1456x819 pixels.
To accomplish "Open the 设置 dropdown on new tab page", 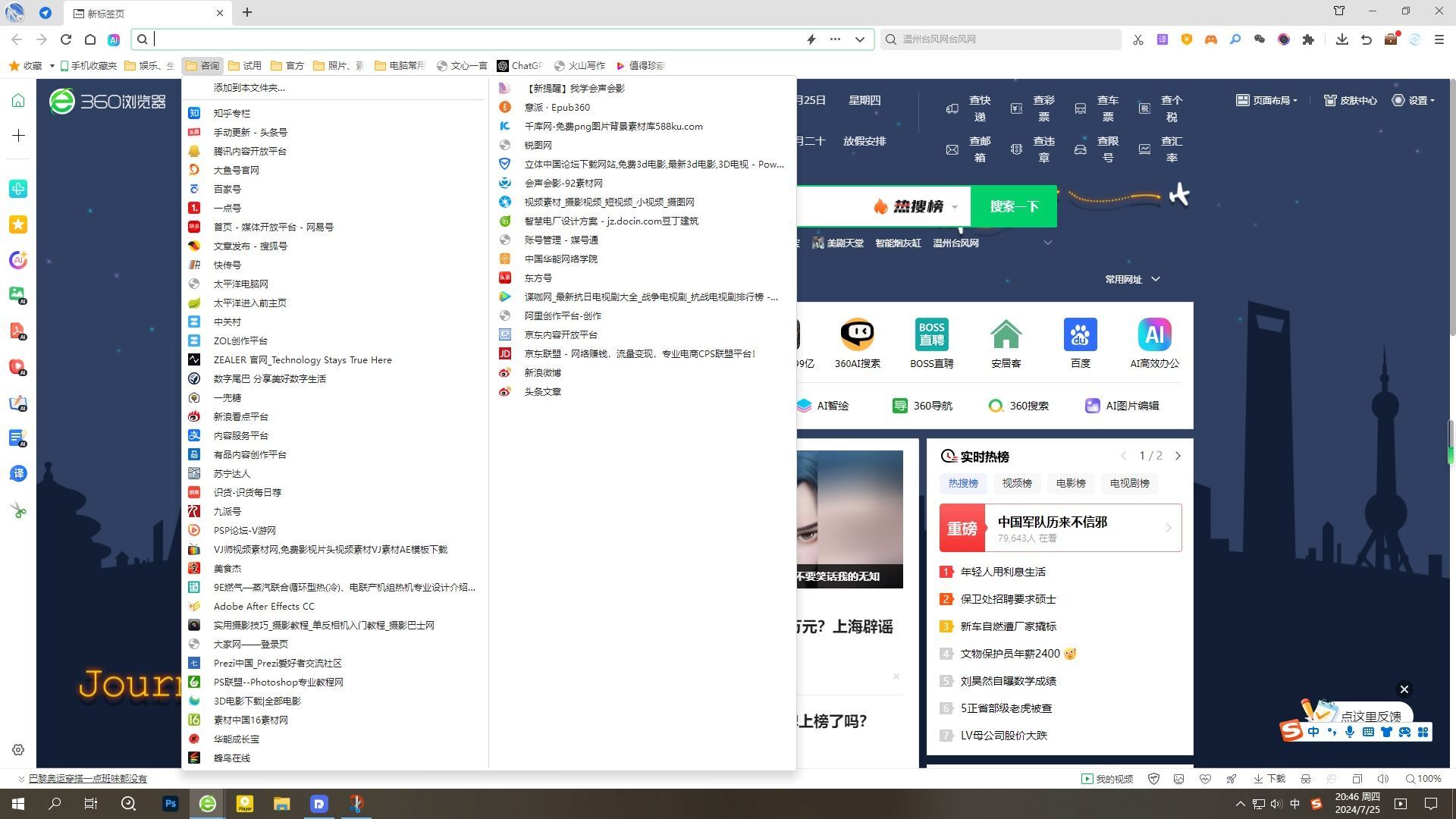I will [1414, 100].
